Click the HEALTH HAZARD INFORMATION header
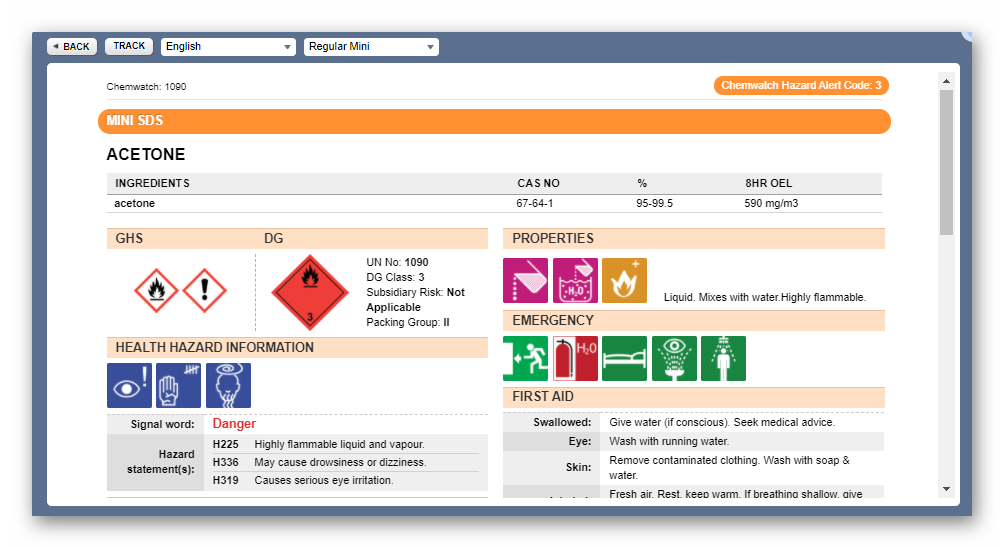This screenshot has height=548, width=1004. click(x=297, y=348)
